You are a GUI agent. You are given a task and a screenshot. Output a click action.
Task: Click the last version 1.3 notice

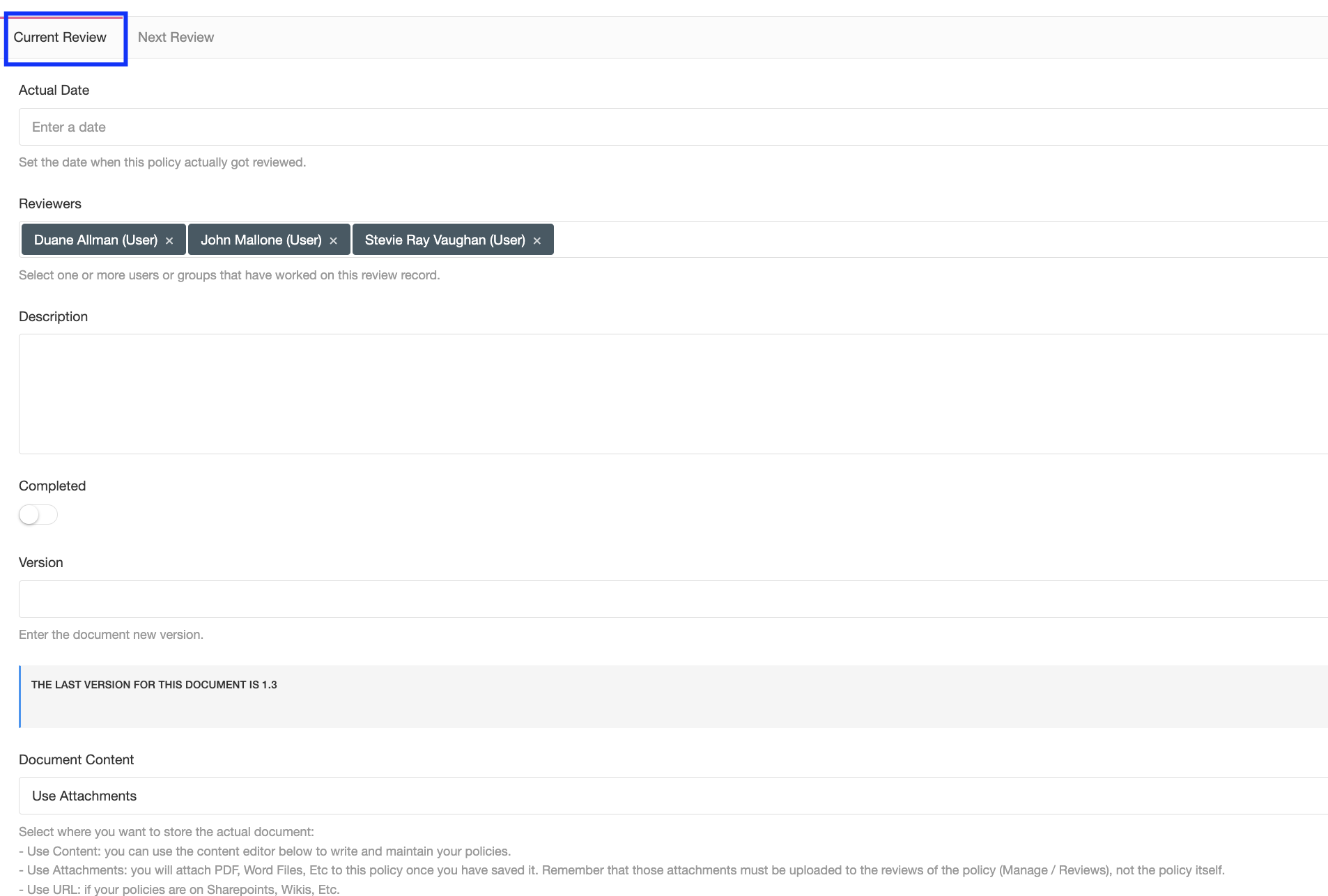point(673,697)
